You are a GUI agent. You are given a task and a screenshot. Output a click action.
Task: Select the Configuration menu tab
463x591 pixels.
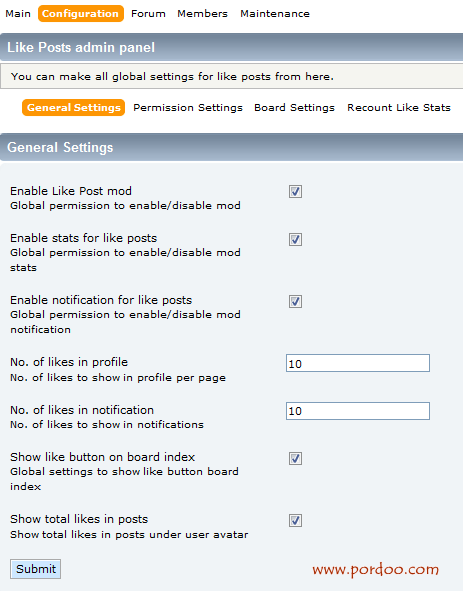[81, 14]
